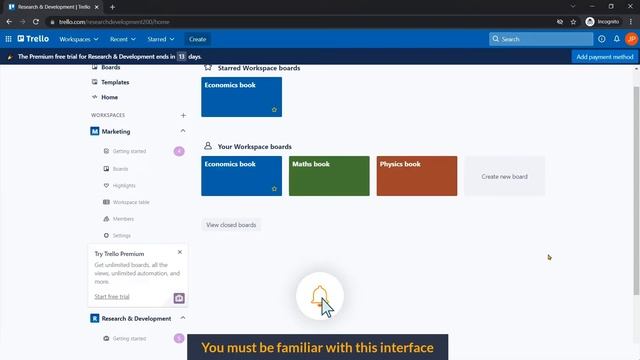The height and width of the screenshot is (360, 640).
Task: Open the JP account avatar
Action: click(631, 39)
